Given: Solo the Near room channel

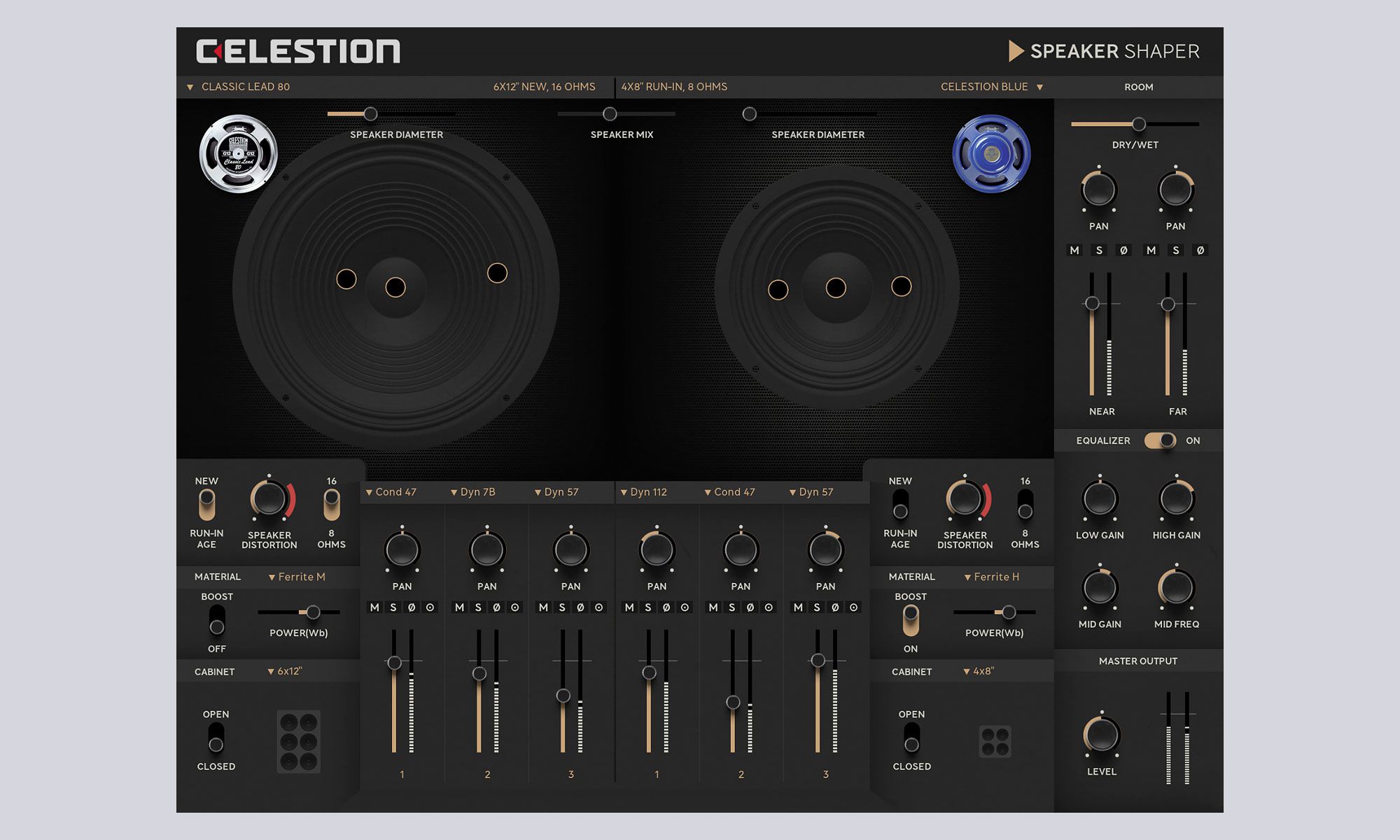Looking at the screenshot, I should tap(1099, 251).
